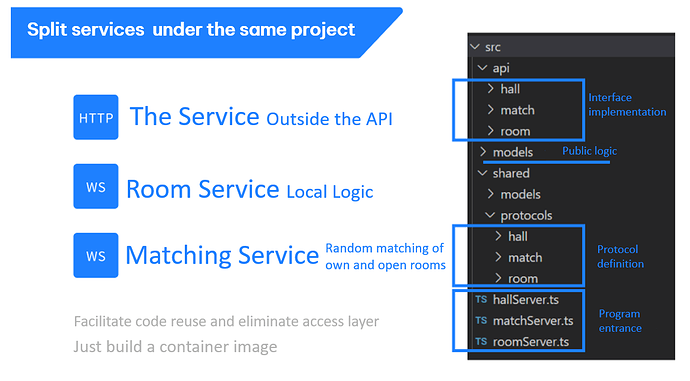The image size is (690, 381).
Task: Click the WS badge beside Room Service
Action: tap(96, 187)
